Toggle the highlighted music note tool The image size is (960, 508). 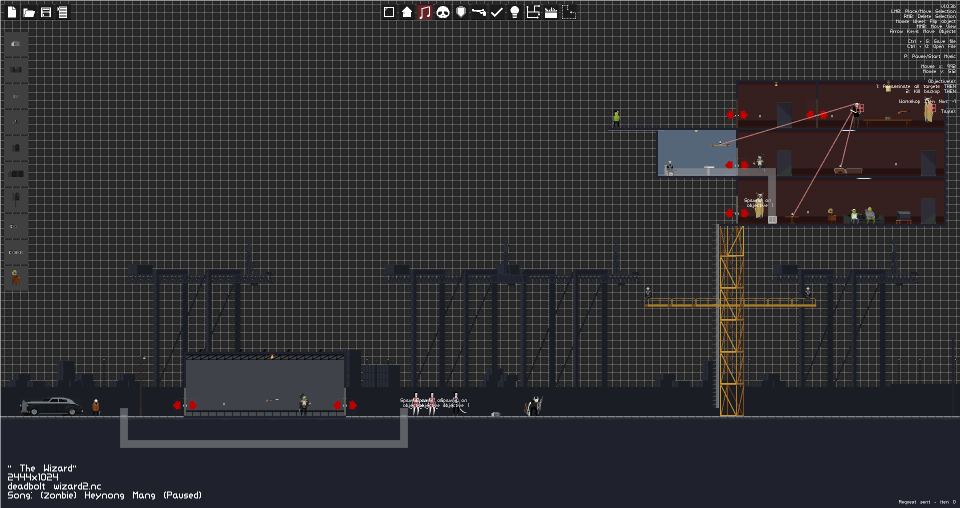[425, 12]
